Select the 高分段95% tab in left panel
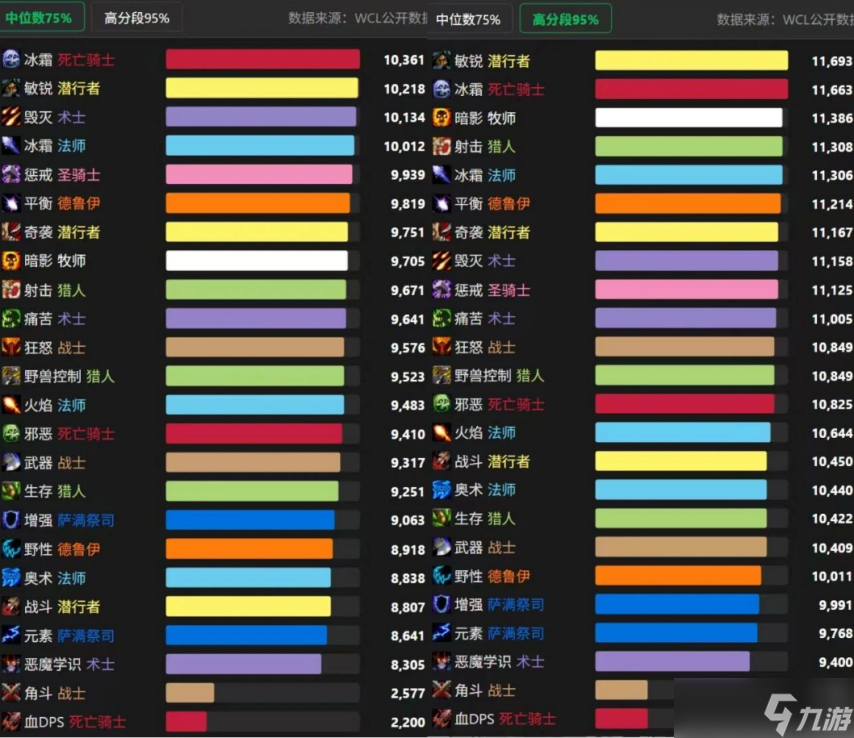This screenshot has height=738, width=854. click(x=136, y=18)
